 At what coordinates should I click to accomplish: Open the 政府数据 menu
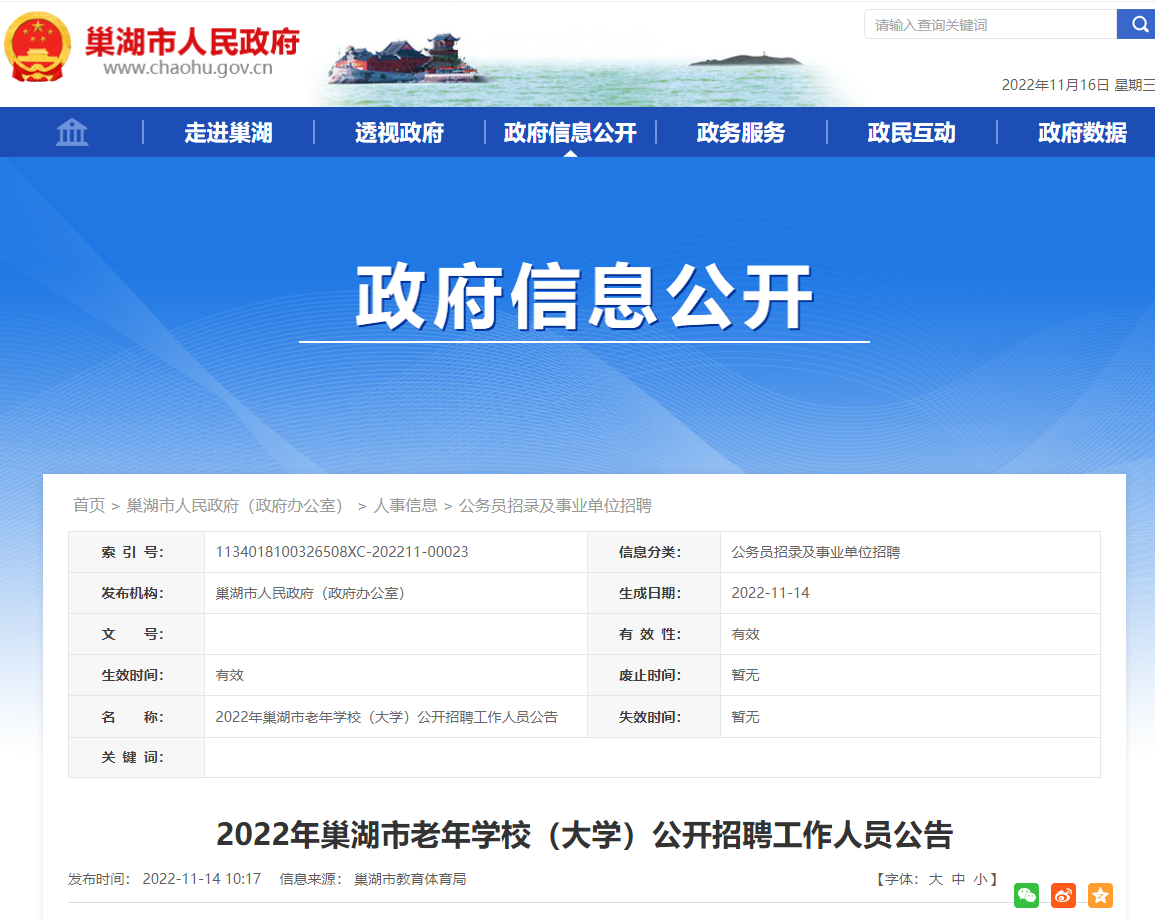pos(1082,133)
